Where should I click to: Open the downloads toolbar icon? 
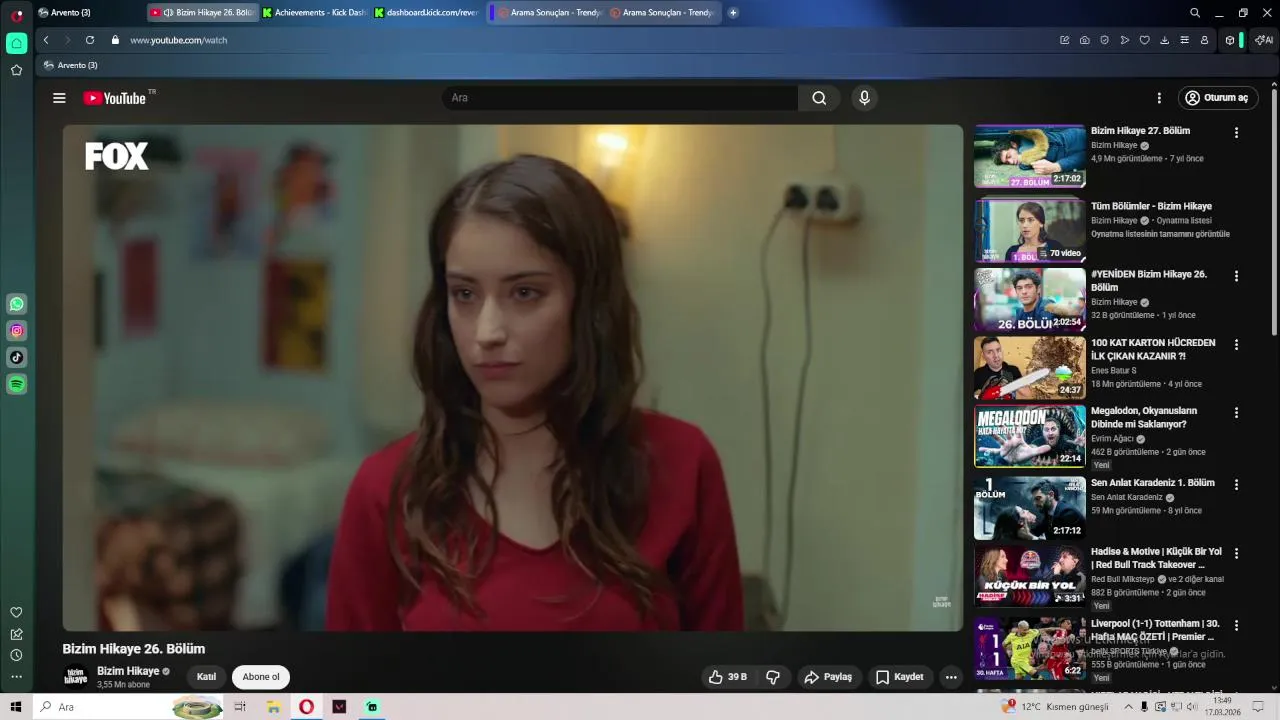tap(1165, 40)
